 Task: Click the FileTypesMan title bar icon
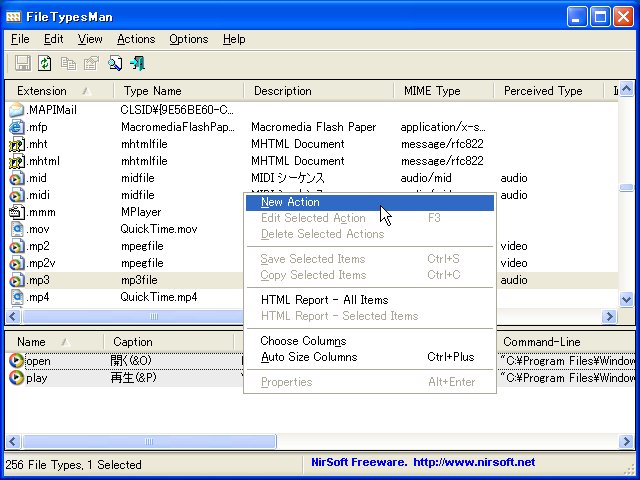(13, 17)
